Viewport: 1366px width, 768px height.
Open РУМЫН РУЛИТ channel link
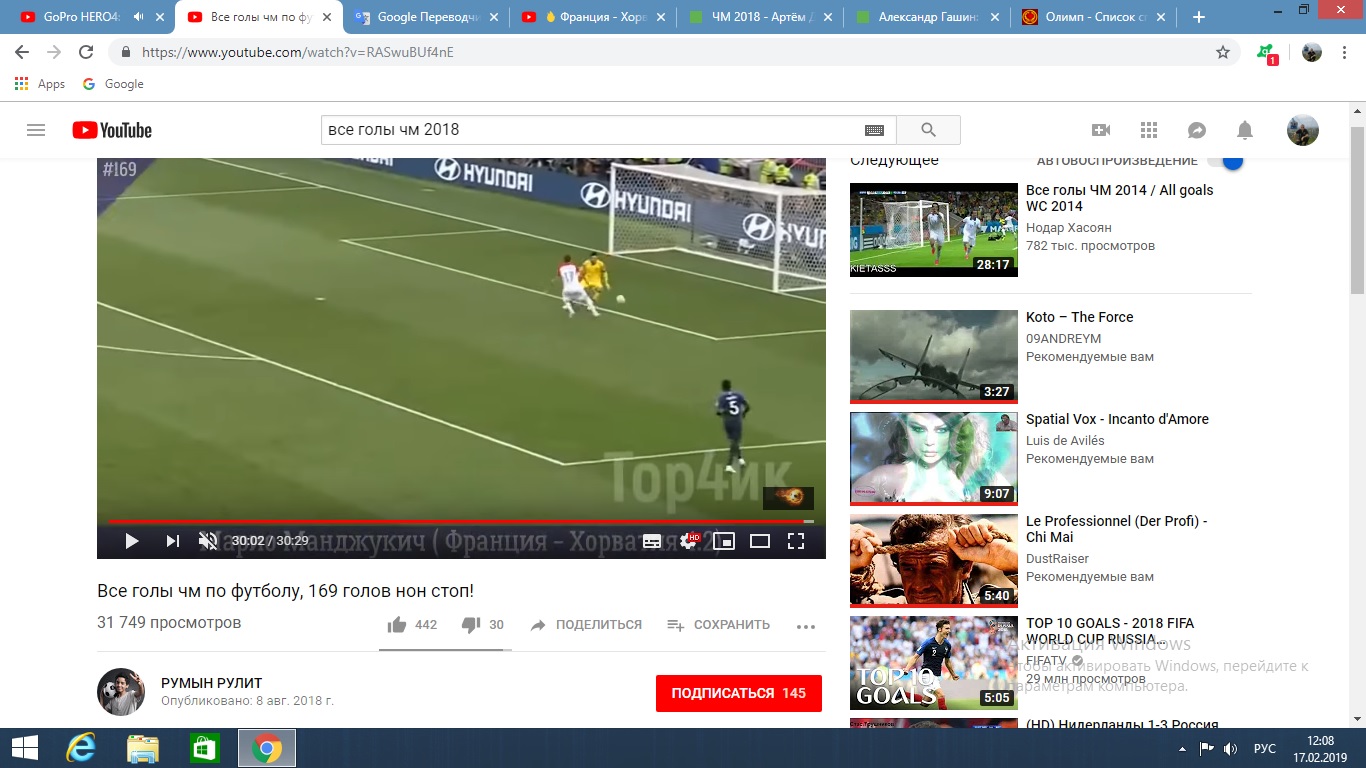[x=212, y=683]
